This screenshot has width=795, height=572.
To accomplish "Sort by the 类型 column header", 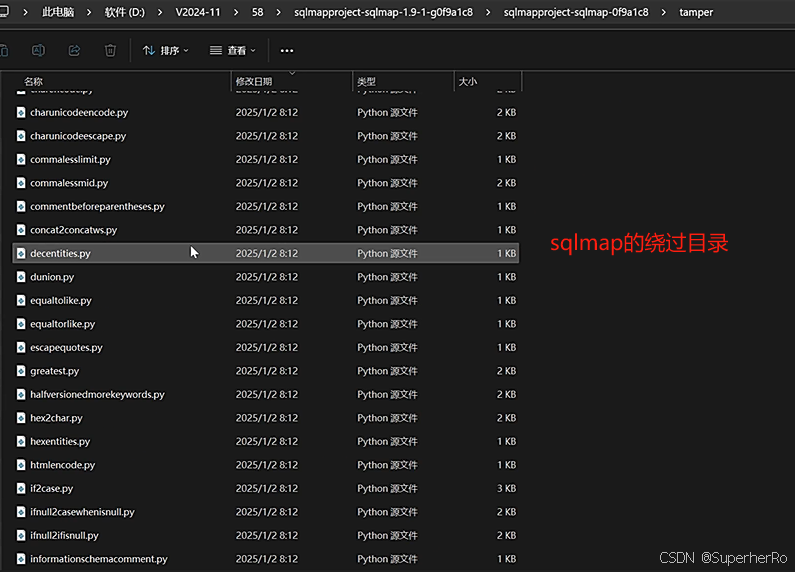I will (366, 82).
